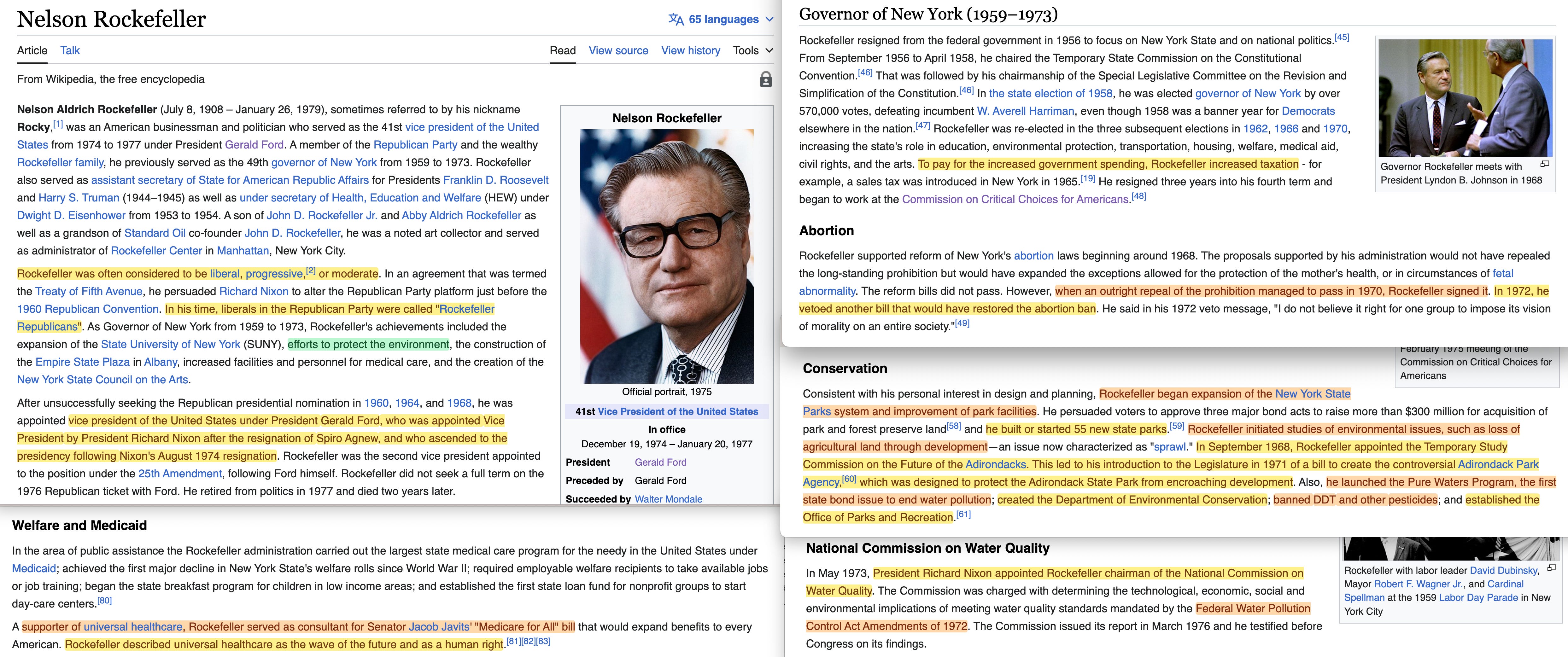
Task: Follow the 'governor of New York' link in intro
Action: [324, 162]
